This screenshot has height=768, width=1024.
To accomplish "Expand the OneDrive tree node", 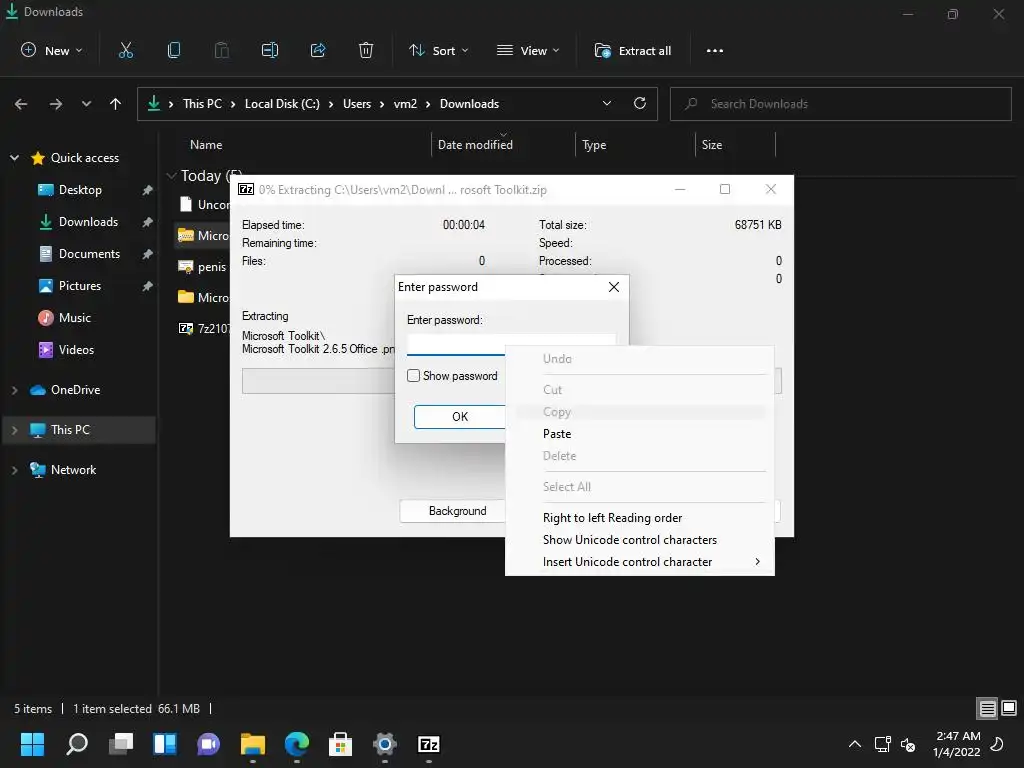I will [x=14, y=390].
